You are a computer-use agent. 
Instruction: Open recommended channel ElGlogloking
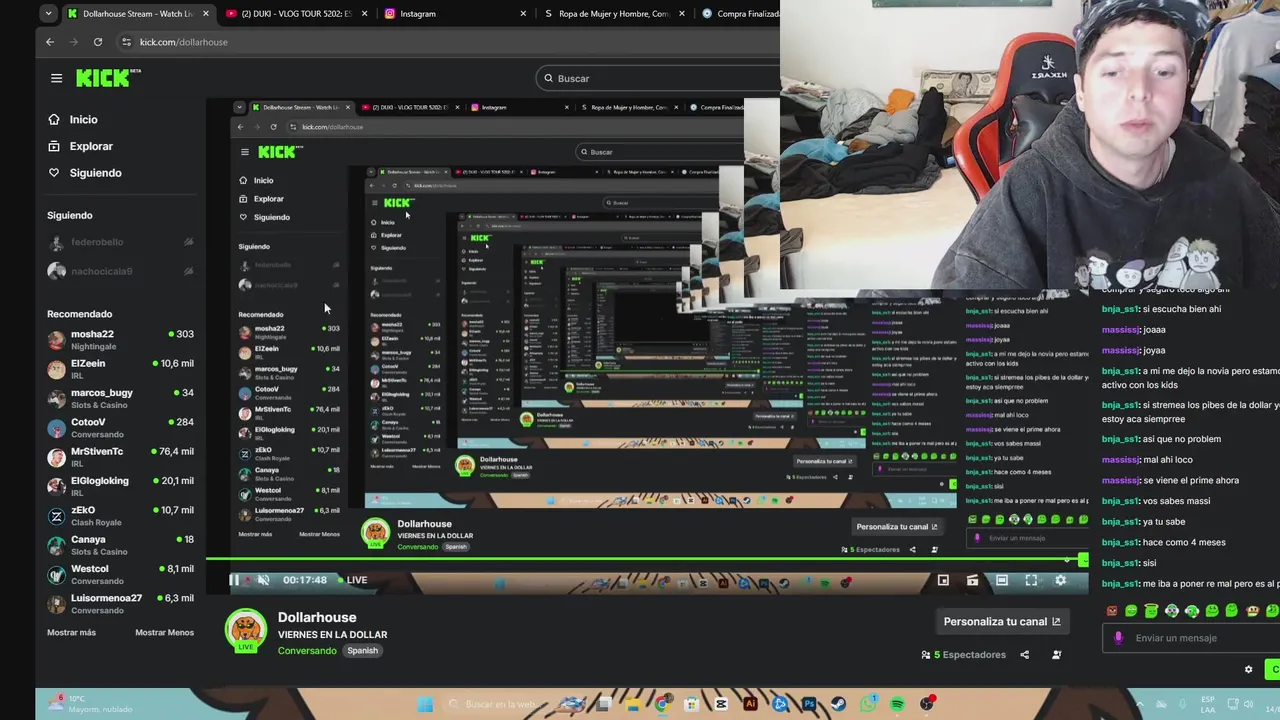click(x=120, y=486)
